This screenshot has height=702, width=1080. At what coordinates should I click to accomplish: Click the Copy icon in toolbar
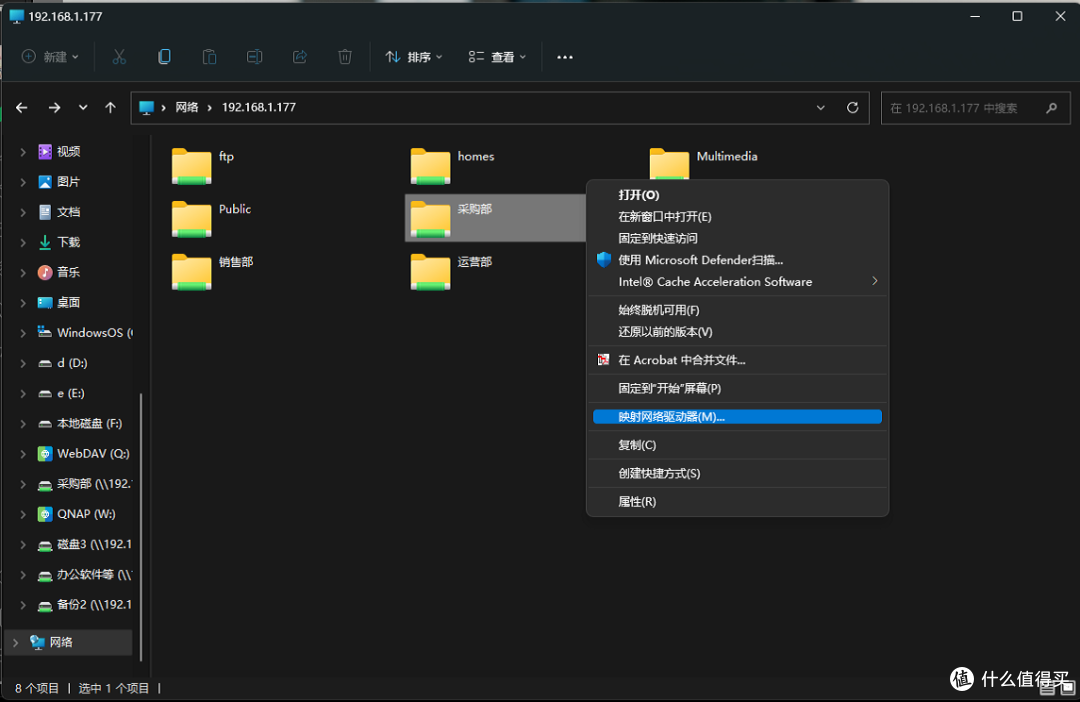coord(164,57)
